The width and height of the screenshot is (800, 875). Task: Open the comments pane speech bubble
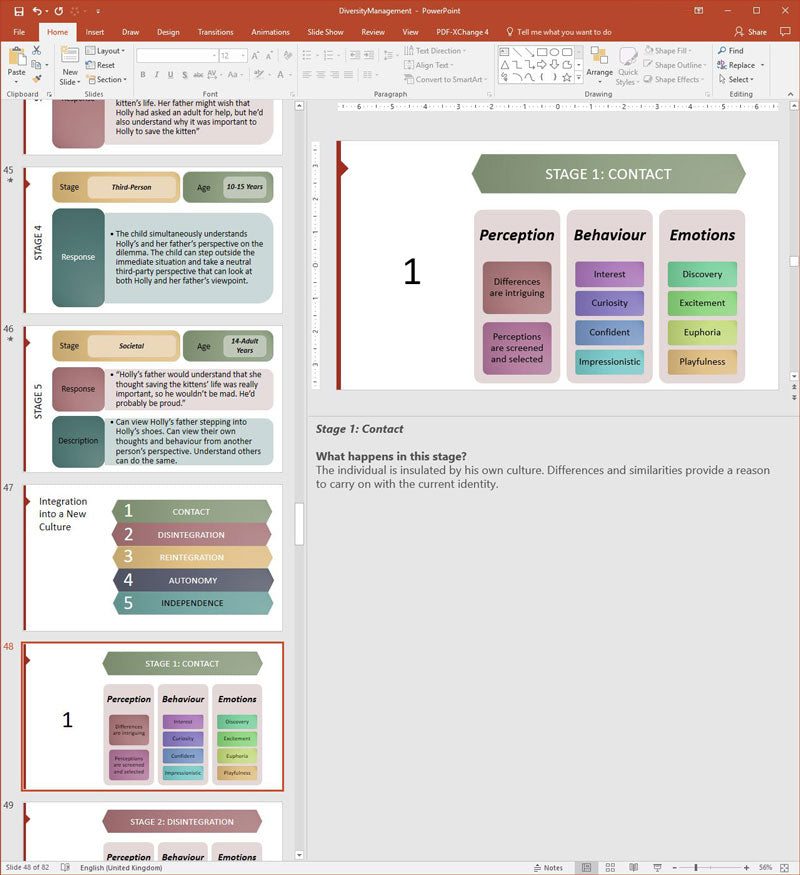pos(785,32)
